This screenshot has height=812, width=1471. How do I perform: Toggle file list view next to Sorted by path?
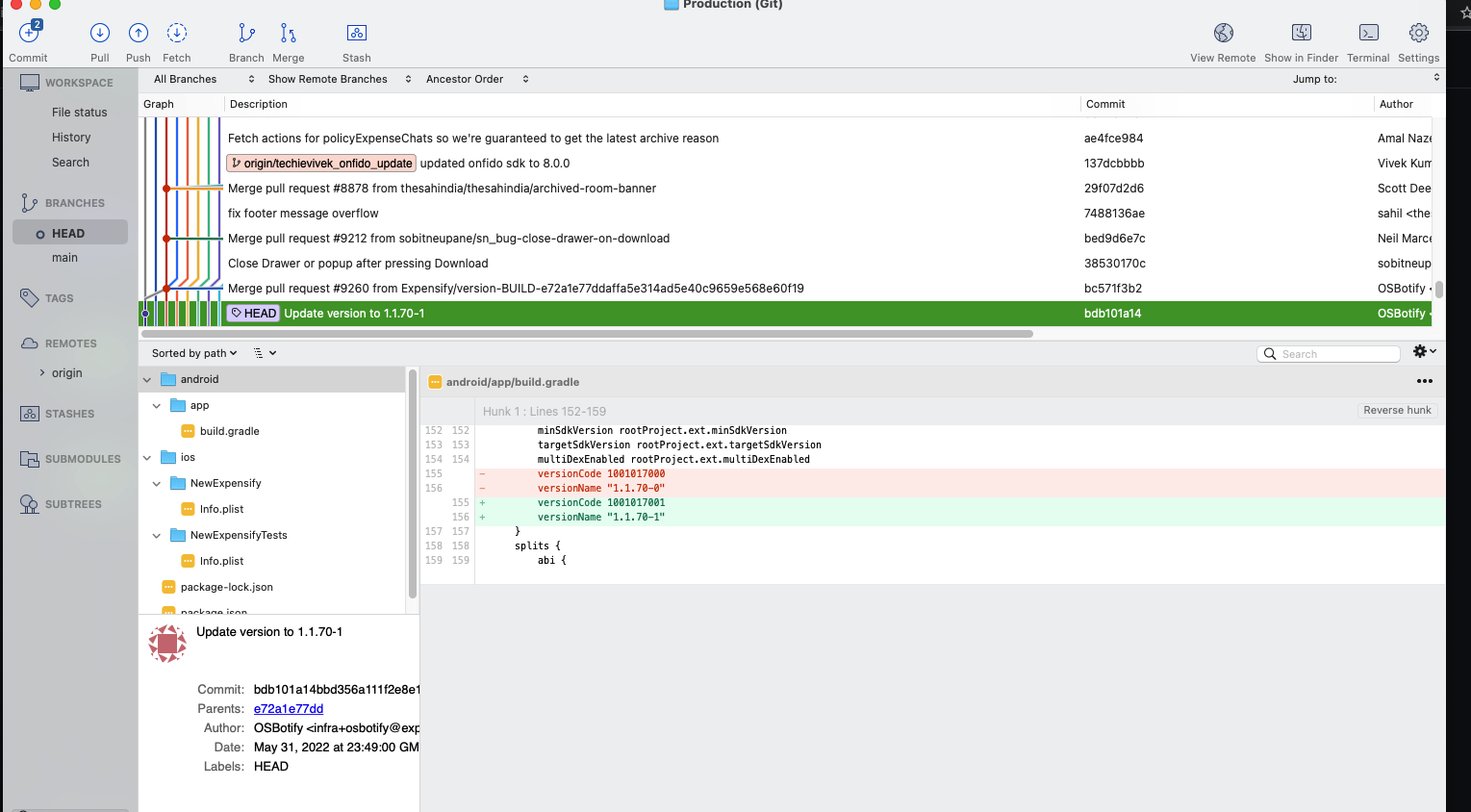260,352
